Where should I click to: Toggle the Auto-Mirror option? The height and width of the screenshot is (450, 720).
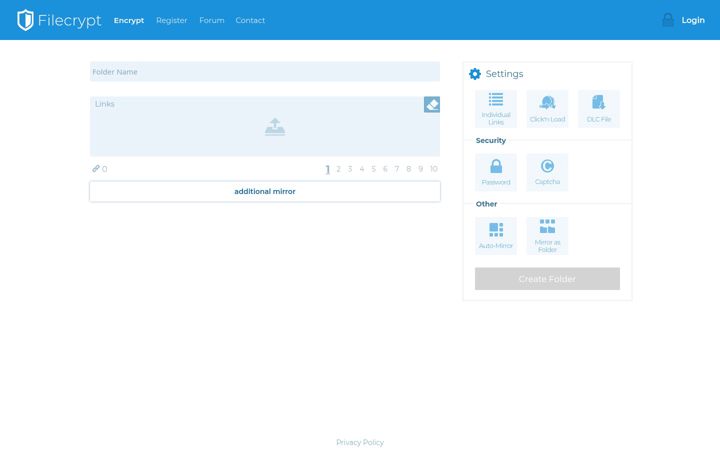point(496,236)
